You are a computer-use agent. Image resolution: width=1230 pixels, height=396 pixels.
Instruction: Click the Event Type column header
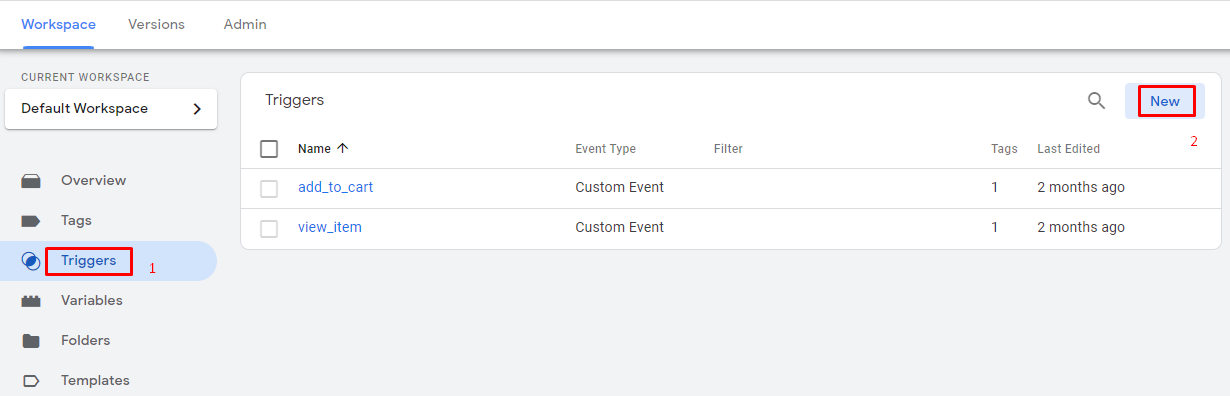point(605,149)
